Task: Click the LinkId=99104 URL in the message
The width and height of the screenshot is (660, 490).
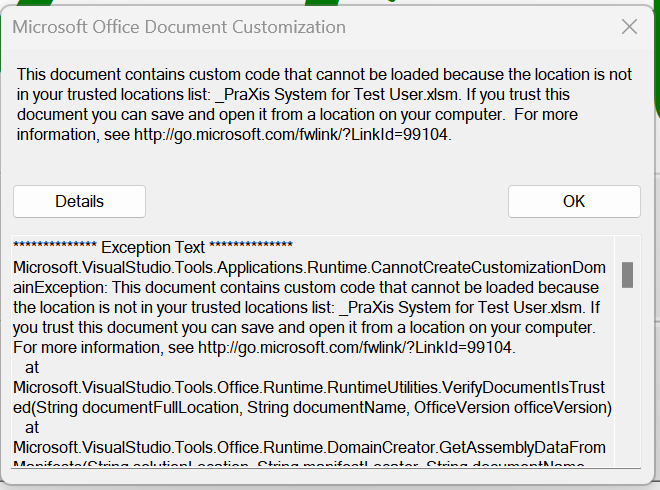Action: pyautogui.click(x=291, y=135)
